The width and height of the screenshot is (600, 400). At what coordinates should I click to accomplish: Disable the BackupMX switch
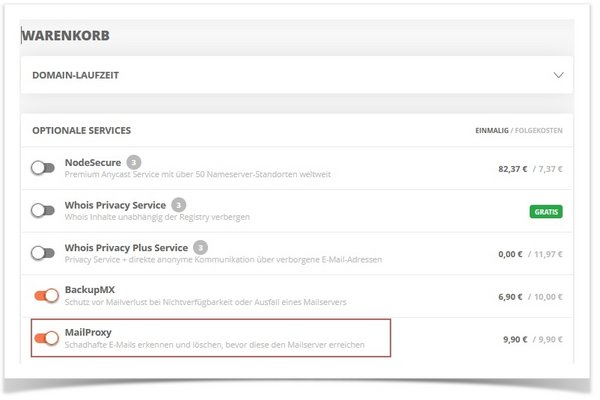pos(46,296)
